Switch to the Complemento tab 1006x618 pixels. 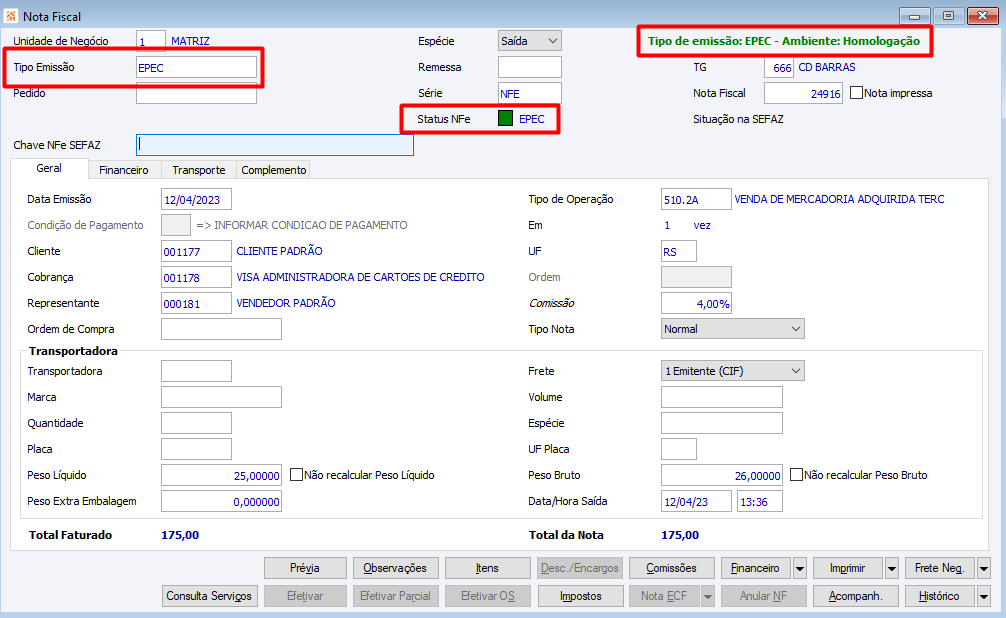[x=274, y=170]
